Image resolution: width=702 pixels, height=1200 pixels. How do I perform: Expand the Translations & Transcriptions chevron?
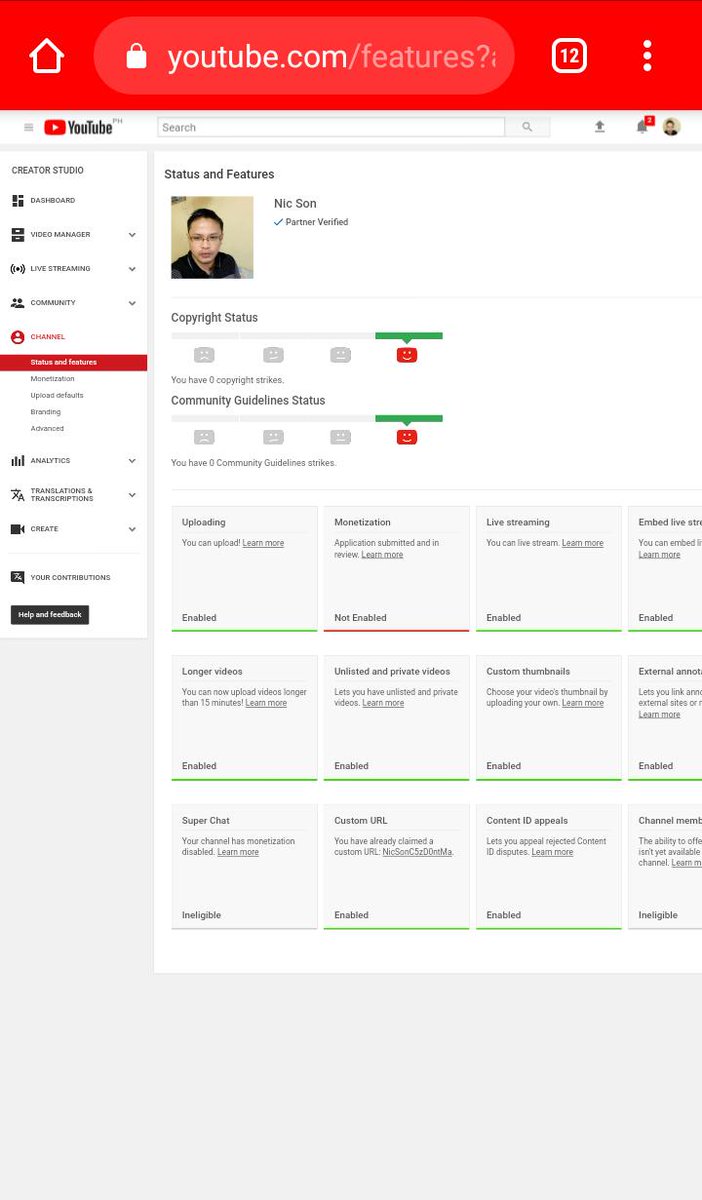(x=132, y=495)
